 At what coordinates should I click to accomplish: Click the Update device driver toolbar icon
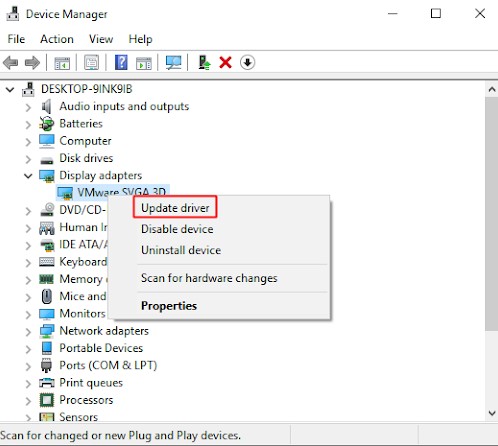tap(204, 62)
